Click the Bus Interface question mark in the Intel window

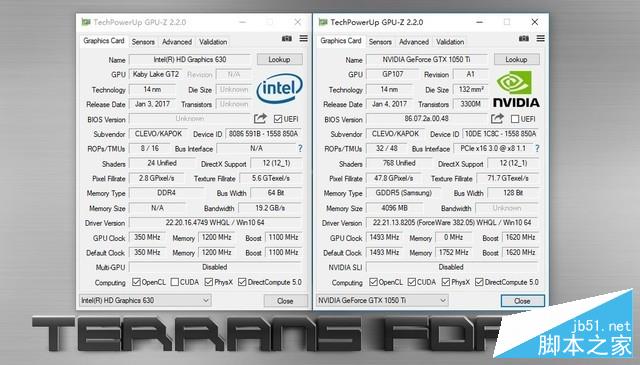300,149
